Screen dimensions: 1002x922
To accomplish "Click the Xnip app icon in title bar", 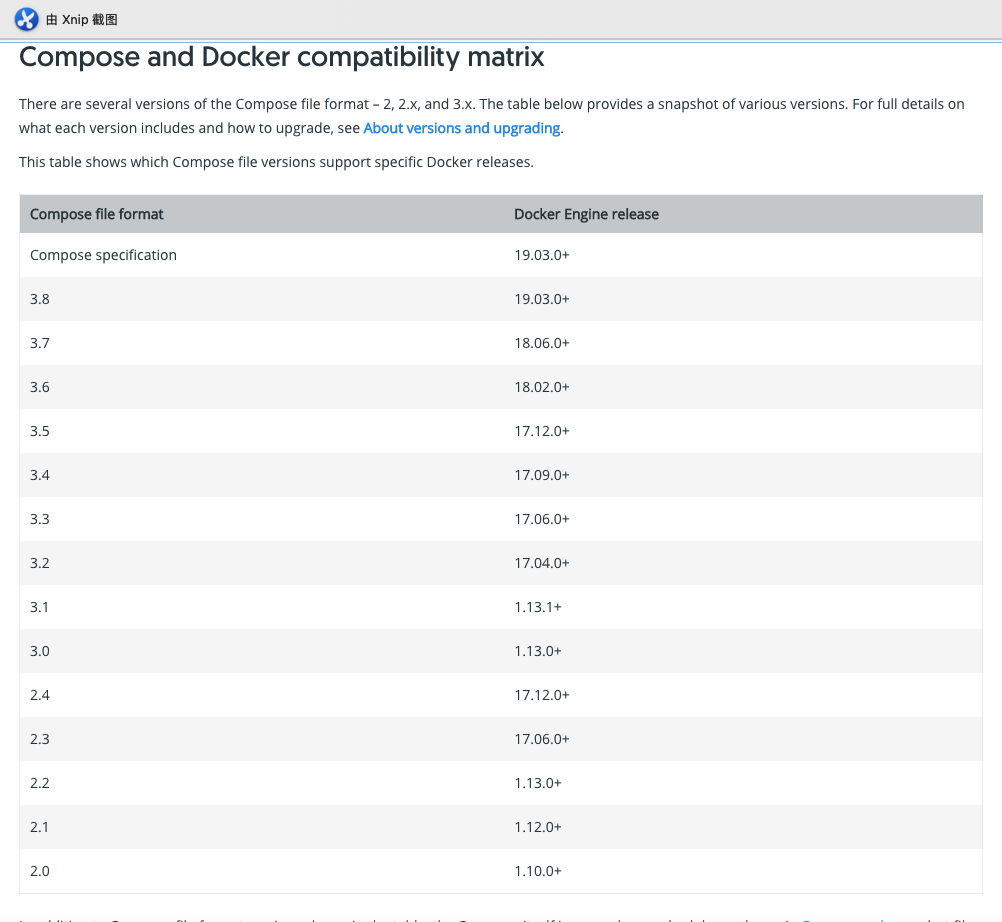I will click(26, 19).
